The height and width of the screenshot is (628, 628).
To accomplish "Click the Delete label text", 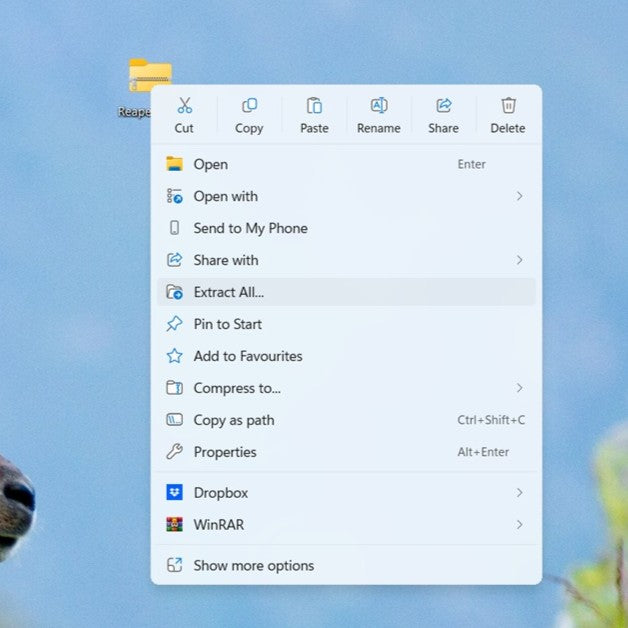I will pos(508,128).
